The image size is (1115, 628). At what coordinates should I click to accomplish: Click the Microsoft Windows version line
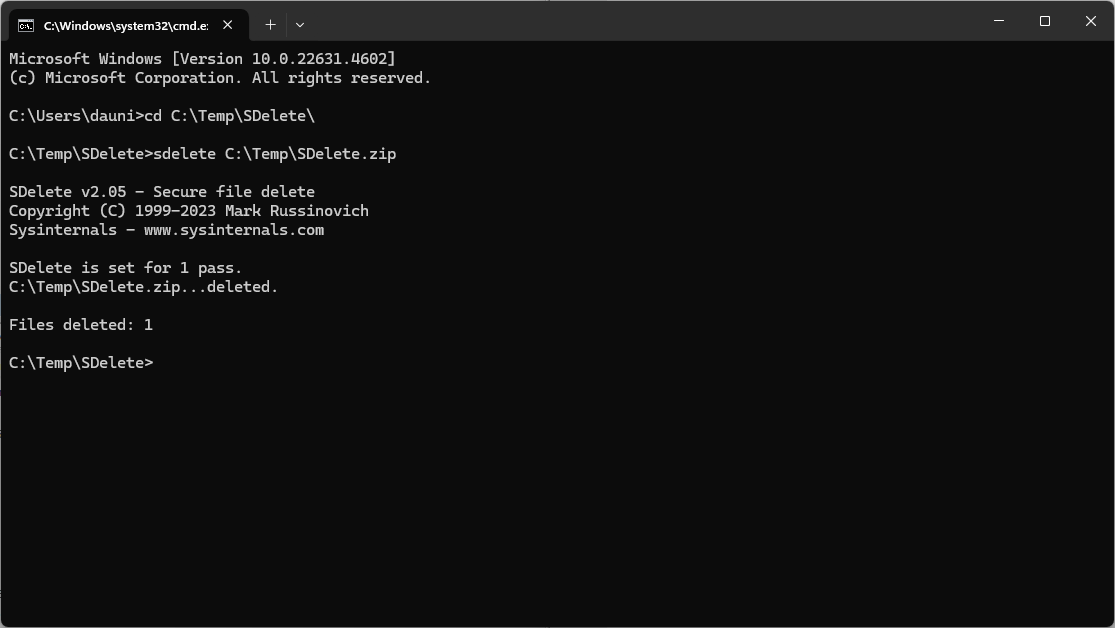point(202,59)
